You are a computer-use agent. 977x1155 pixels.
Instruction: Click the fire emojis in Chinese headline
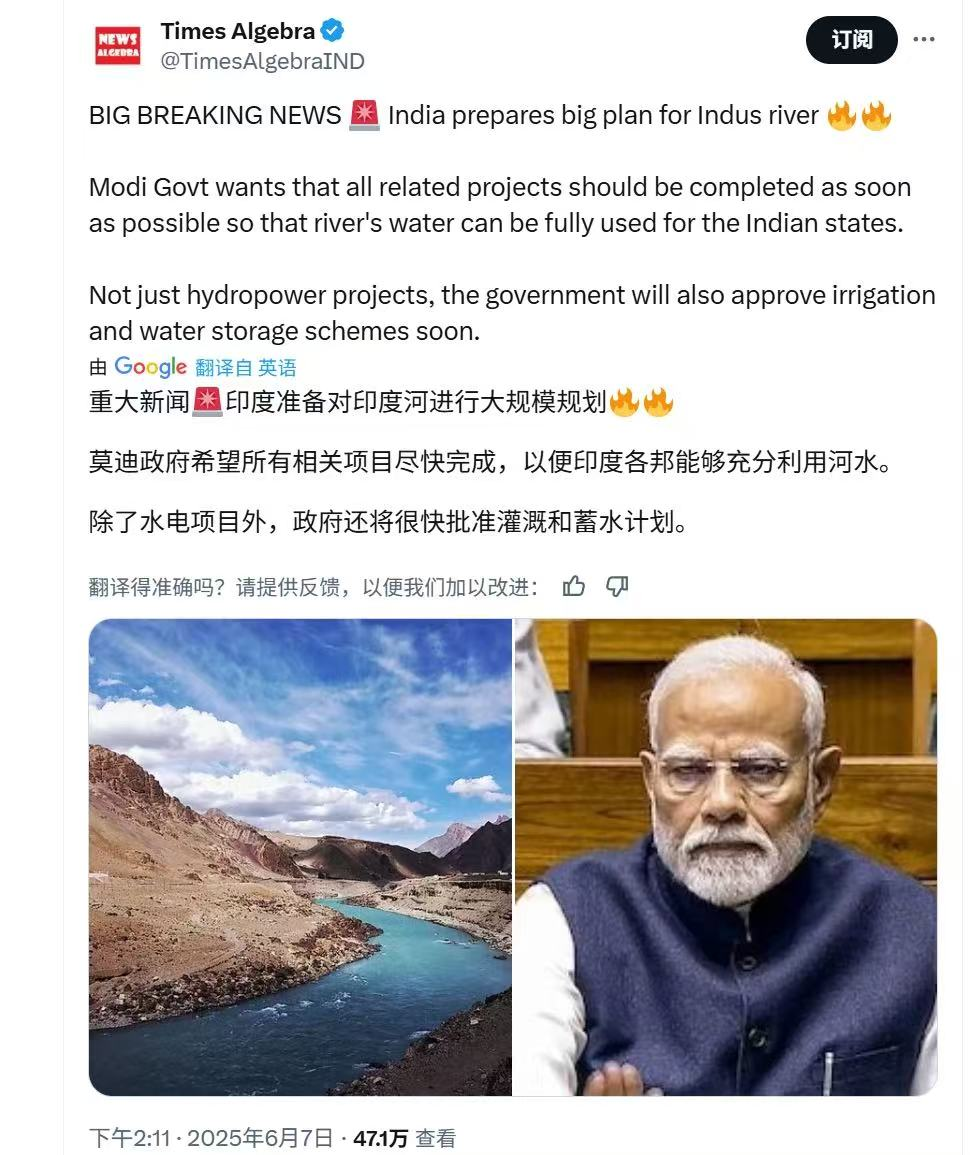(641, 402)
